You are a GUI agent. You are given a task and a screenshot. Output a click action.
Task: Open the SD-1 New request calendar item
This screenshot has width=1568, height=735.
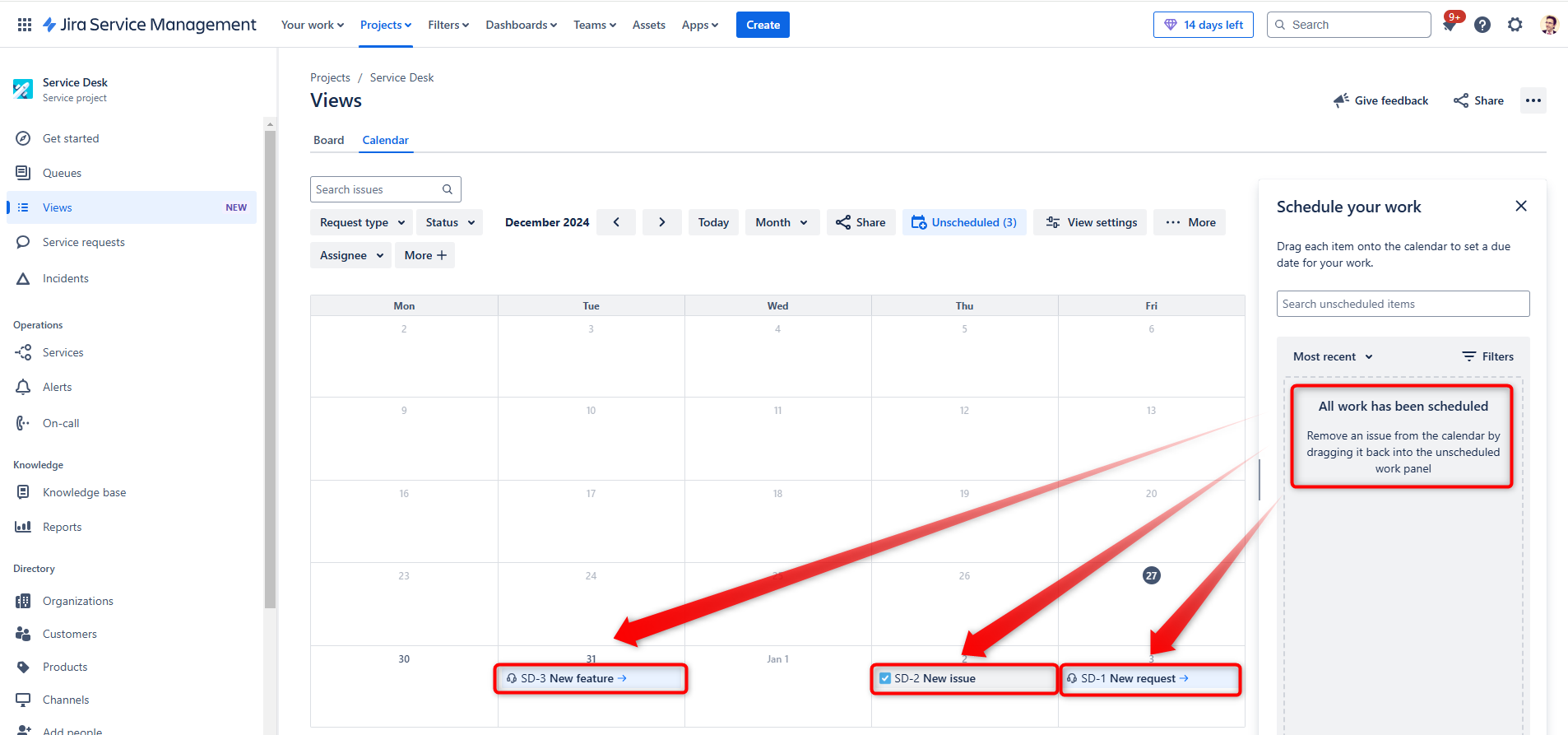point(1150,678)
